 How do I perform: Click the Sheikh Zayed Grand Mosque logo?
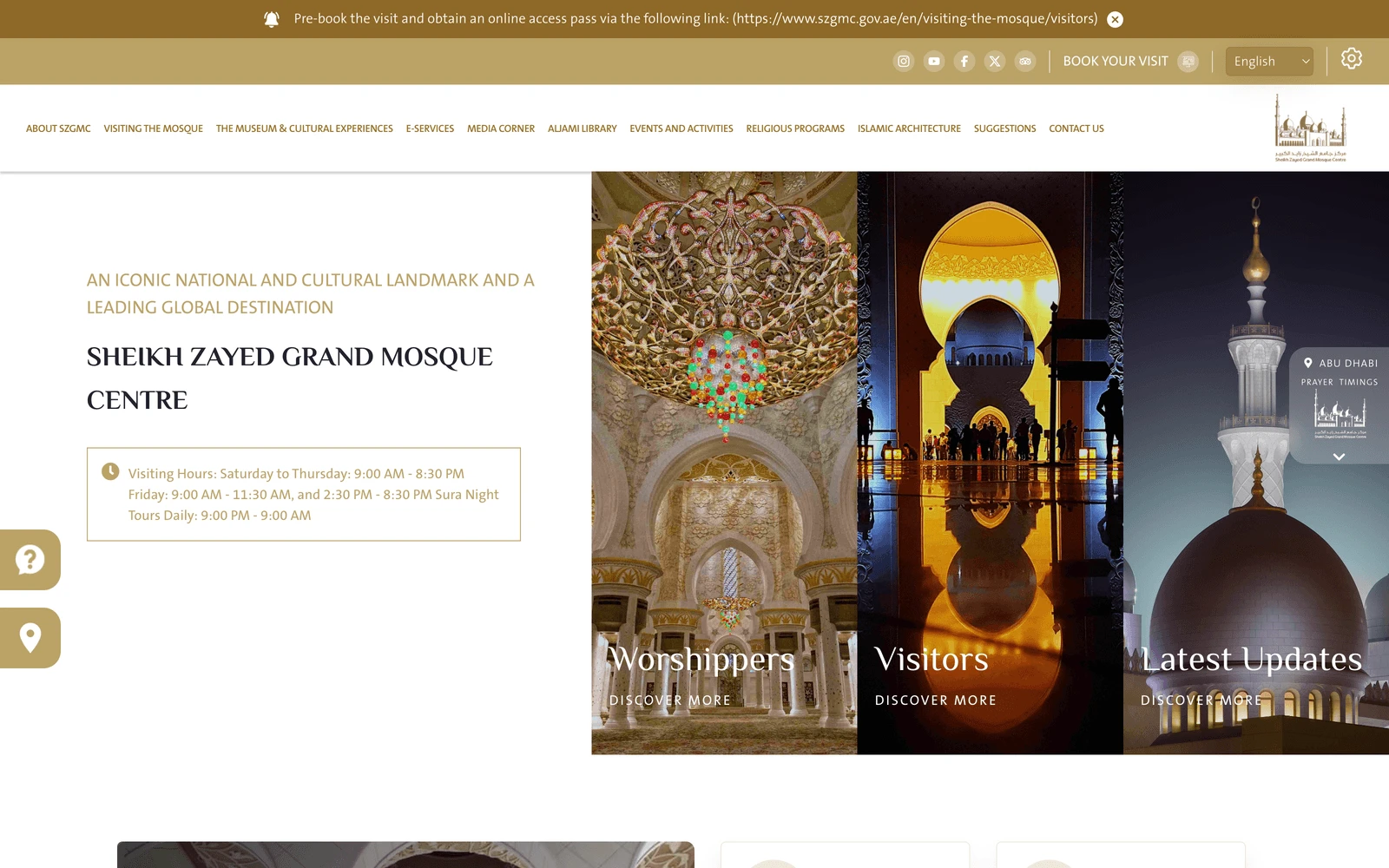1310,128
